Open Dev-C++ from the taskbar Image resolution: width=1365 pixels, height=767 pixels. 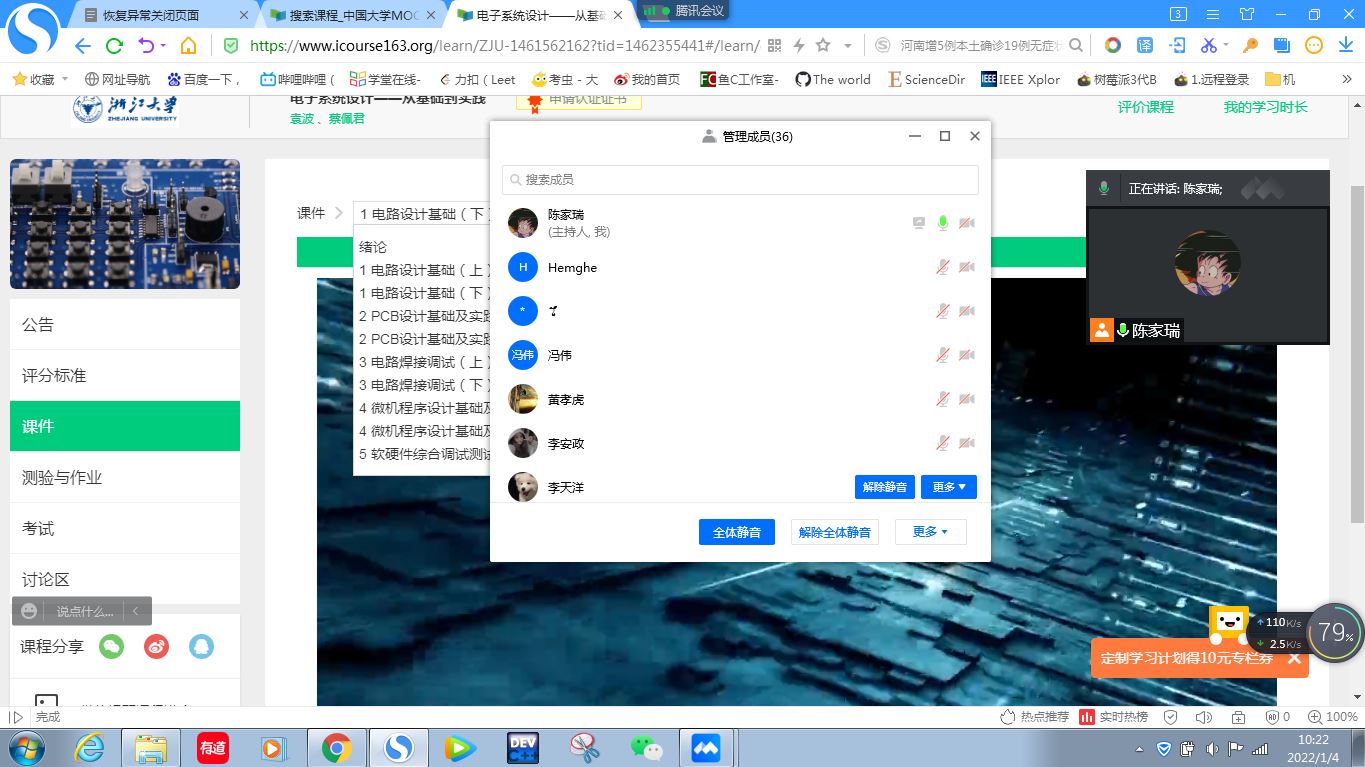(x=523, y=747)
